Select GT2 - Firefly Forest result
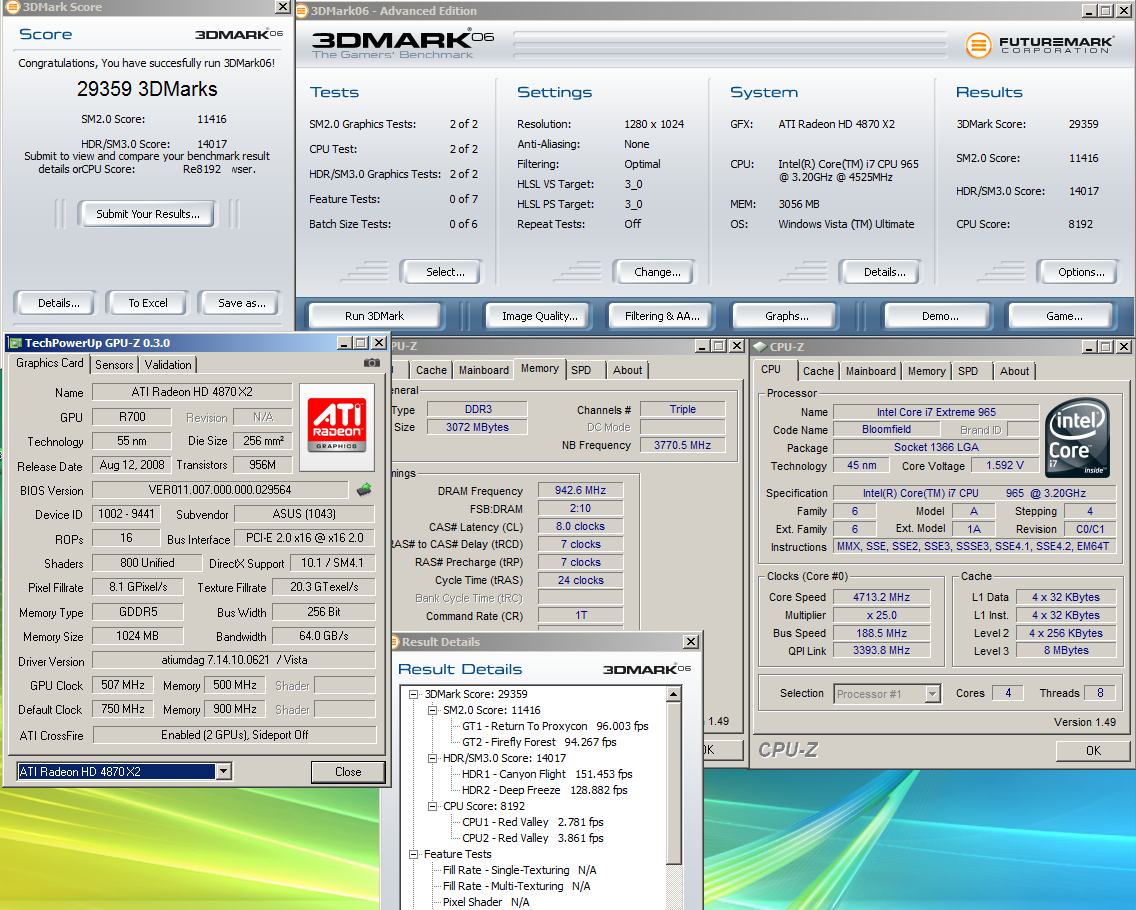Screen dimensions: 1136x910 point(539,742)
